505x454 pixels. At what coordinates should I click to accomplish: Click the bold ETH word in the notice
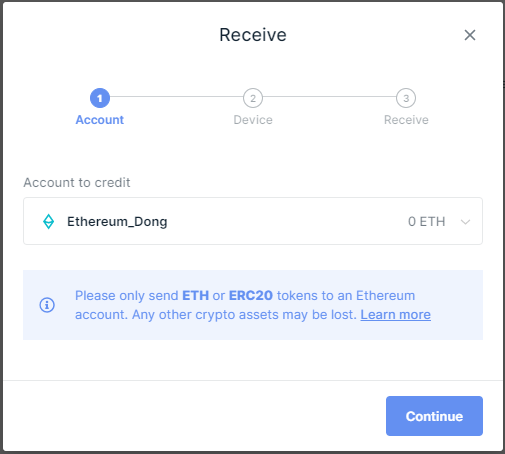[195, 296]
